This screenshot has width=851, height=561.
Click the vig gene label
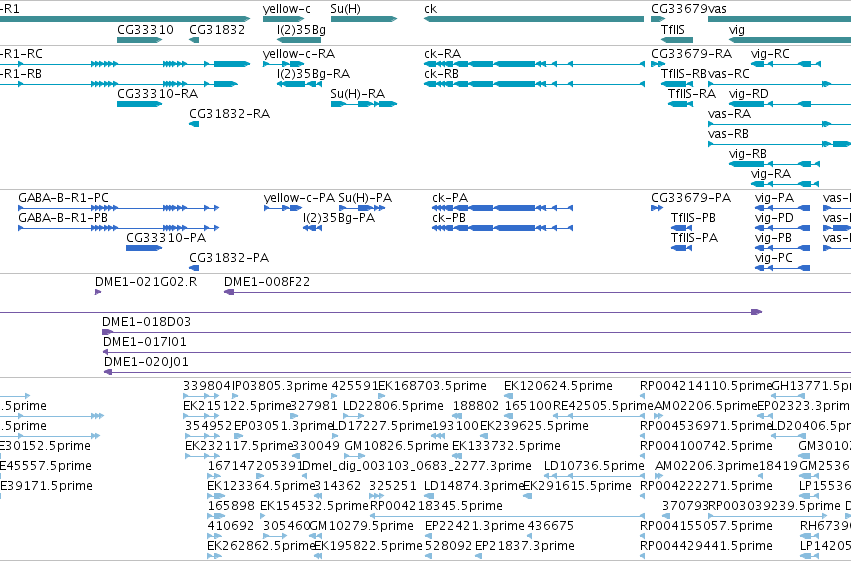[x=736, y=30]
